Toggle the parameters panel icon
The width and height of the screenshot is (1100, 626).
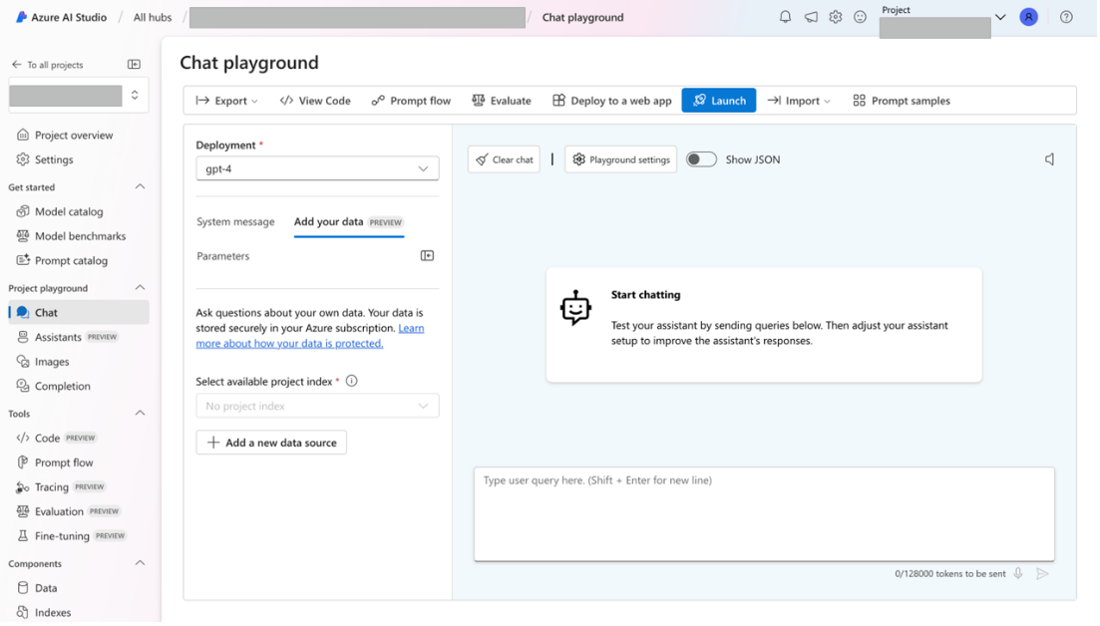(x=427, y=256)
